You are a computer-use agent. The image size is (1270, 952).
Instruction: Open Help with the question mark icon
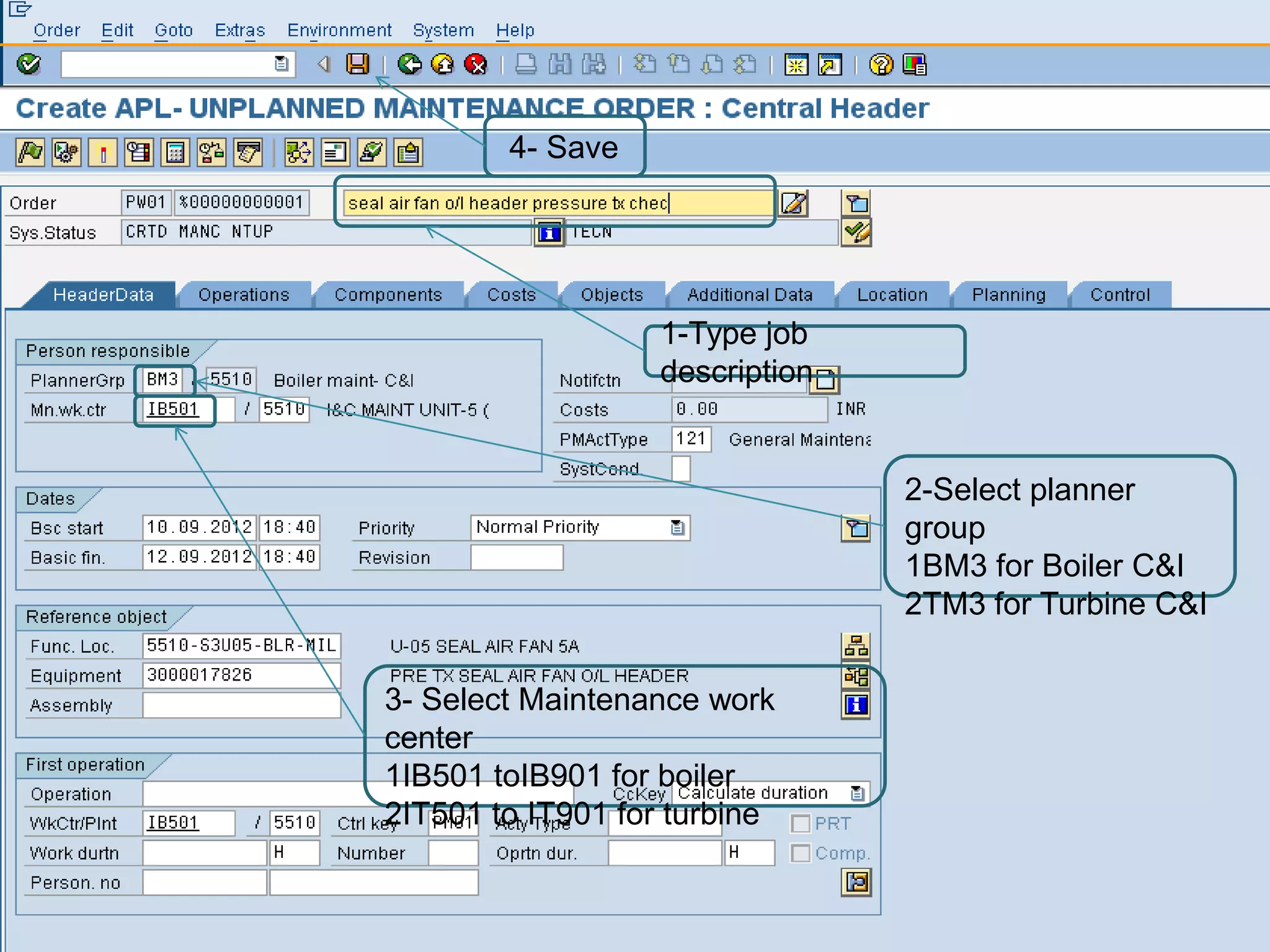(x=881, y=64)
